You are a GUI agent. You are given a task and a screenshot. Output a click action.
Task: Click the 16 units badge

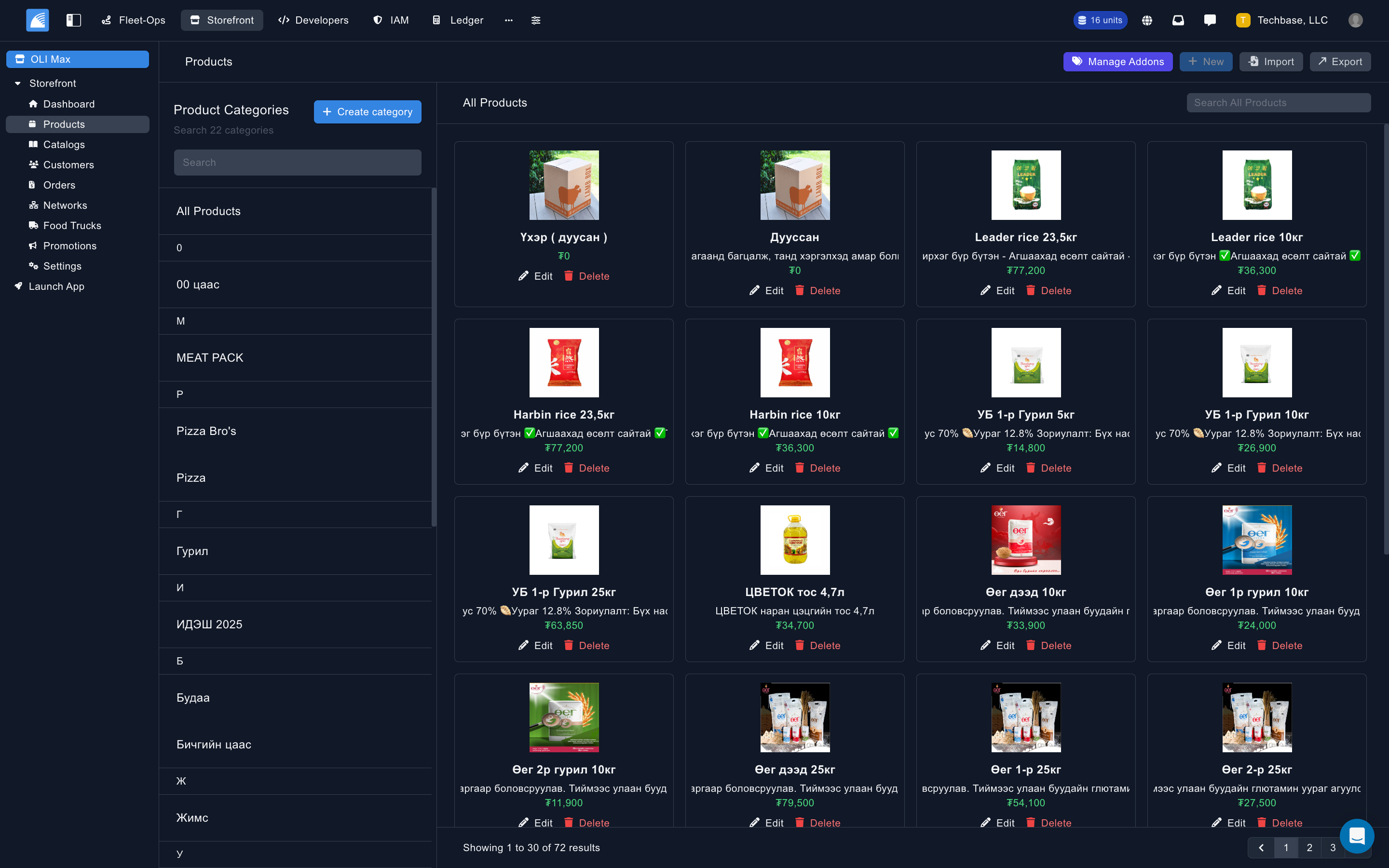(x=1100, y=20)
